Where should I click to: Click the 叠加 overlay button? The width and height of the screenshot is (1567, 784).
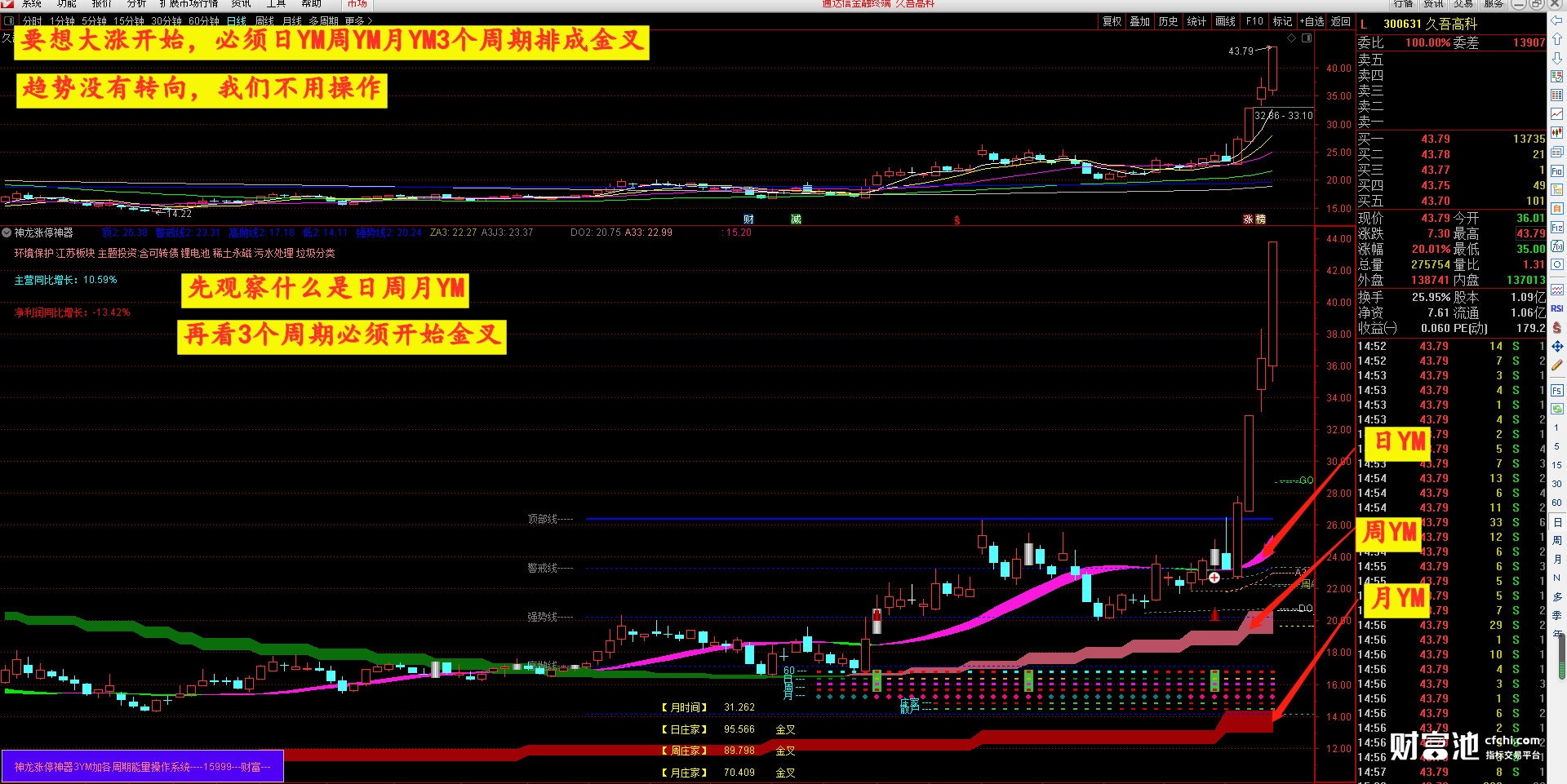[x=1139, y=22]
